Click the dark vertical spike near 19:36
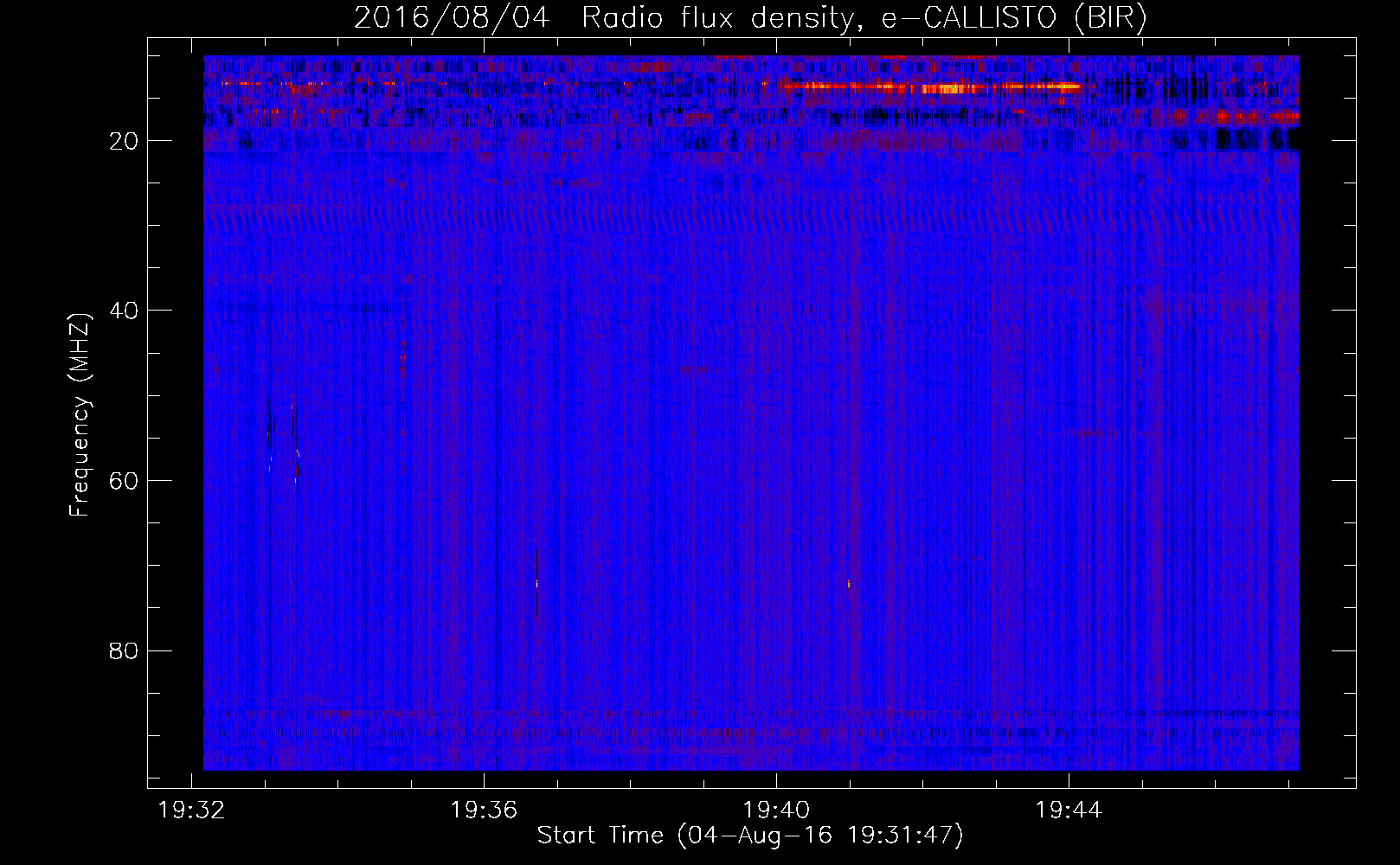 point(536,584)
